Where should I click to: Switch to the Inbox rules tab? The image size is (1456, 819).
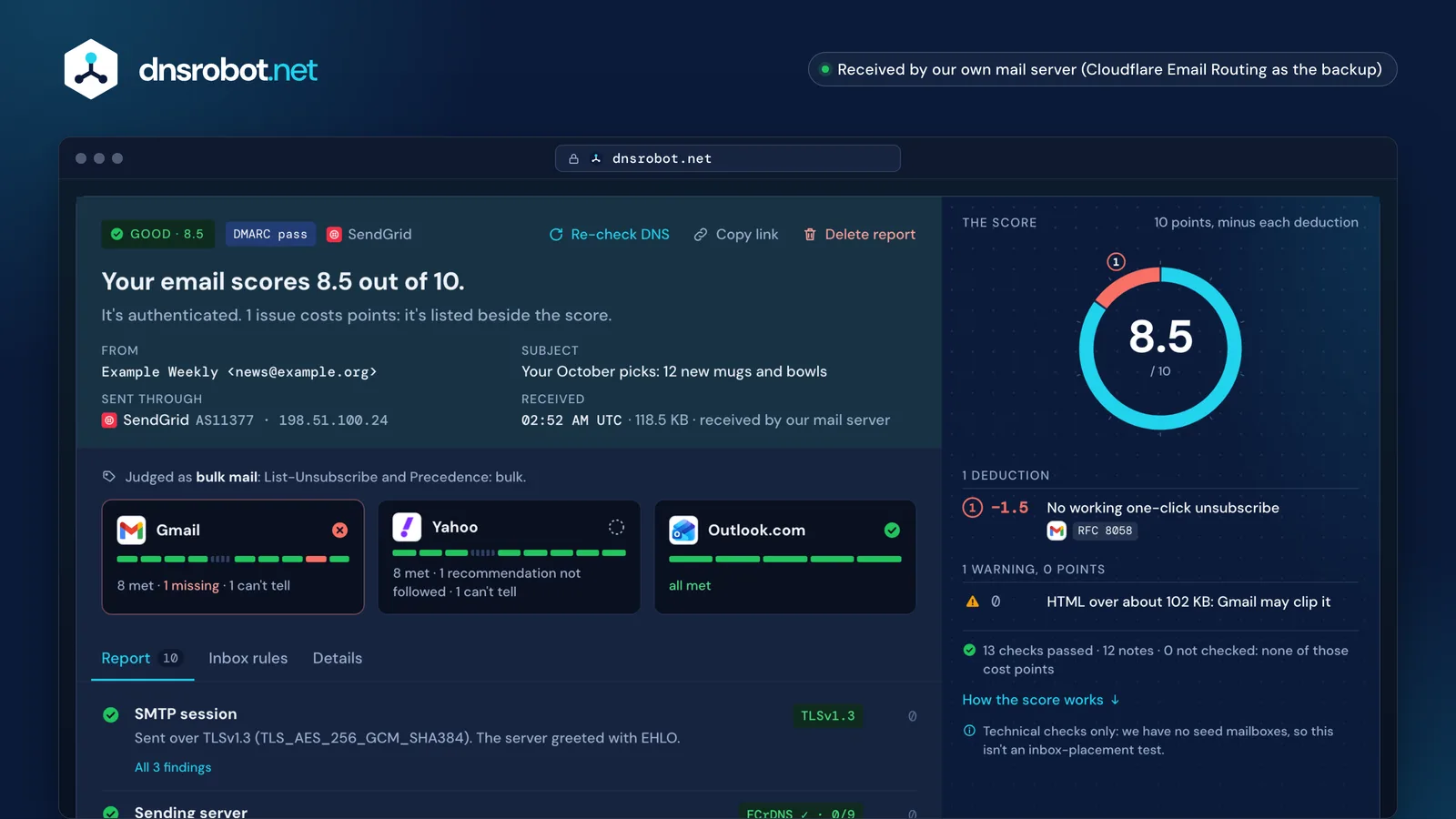coord(248,658)
